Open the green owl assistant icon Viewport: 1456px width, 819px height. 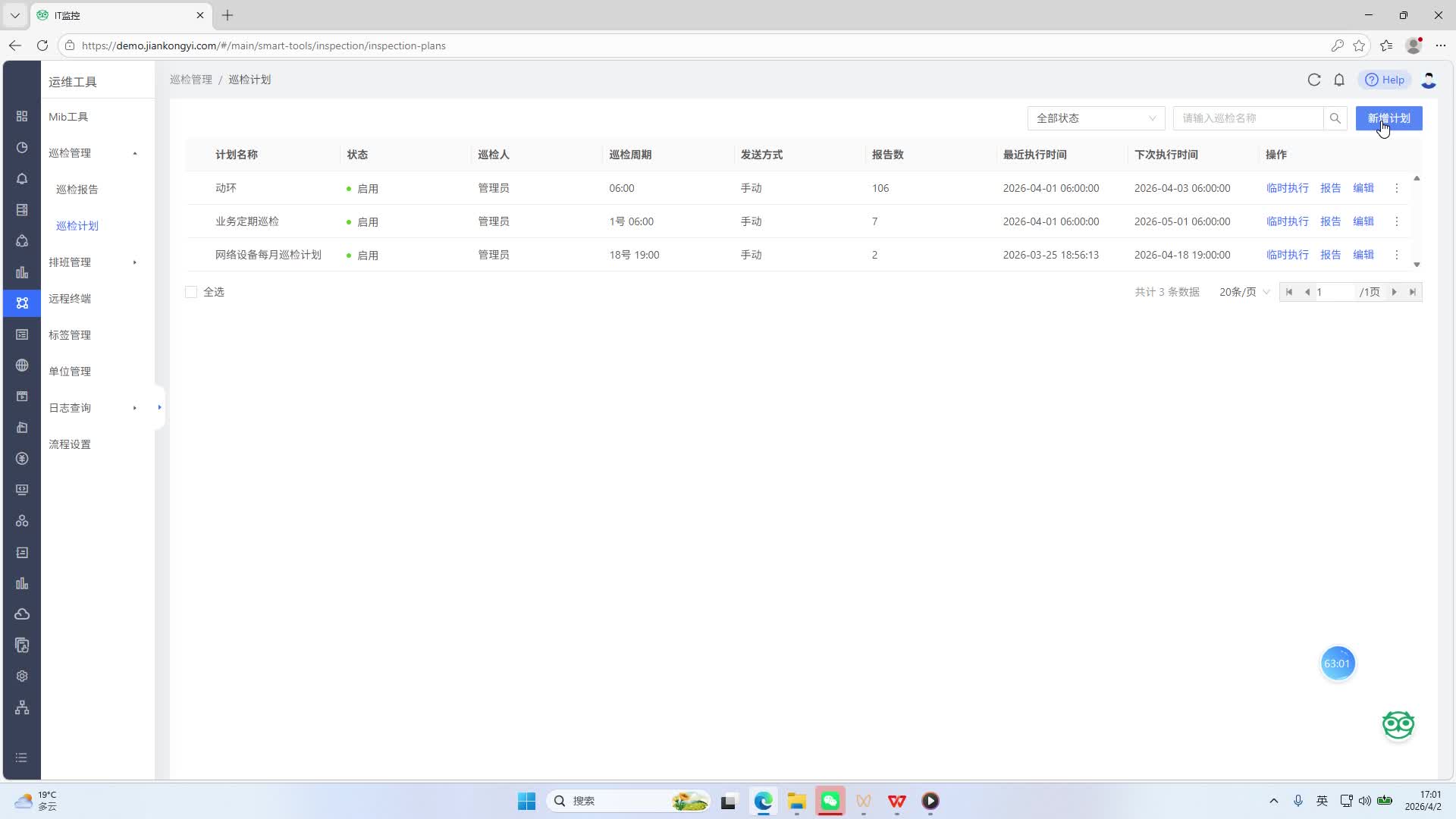click(x=1398, y=725)
